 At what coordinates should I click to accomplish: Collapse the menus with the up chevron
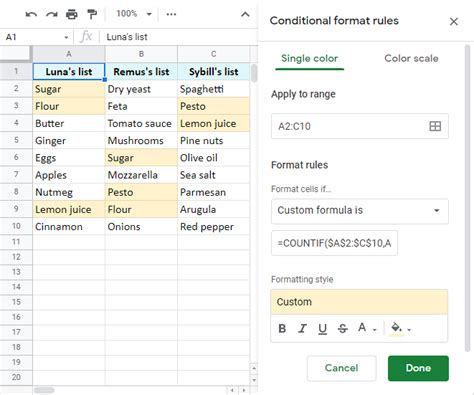245,14
